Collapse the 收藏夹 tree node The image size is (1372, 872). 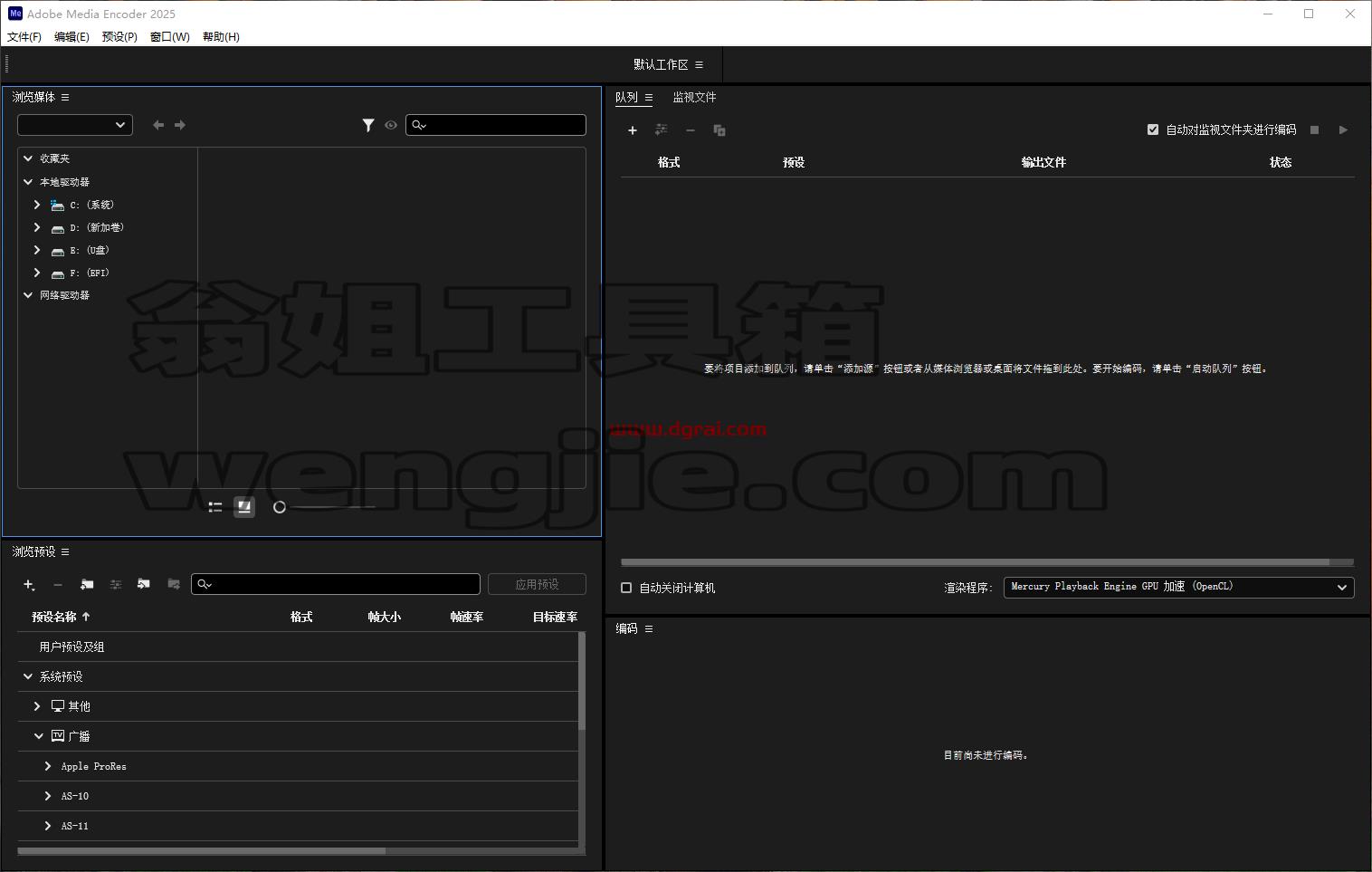coord(28,158)
